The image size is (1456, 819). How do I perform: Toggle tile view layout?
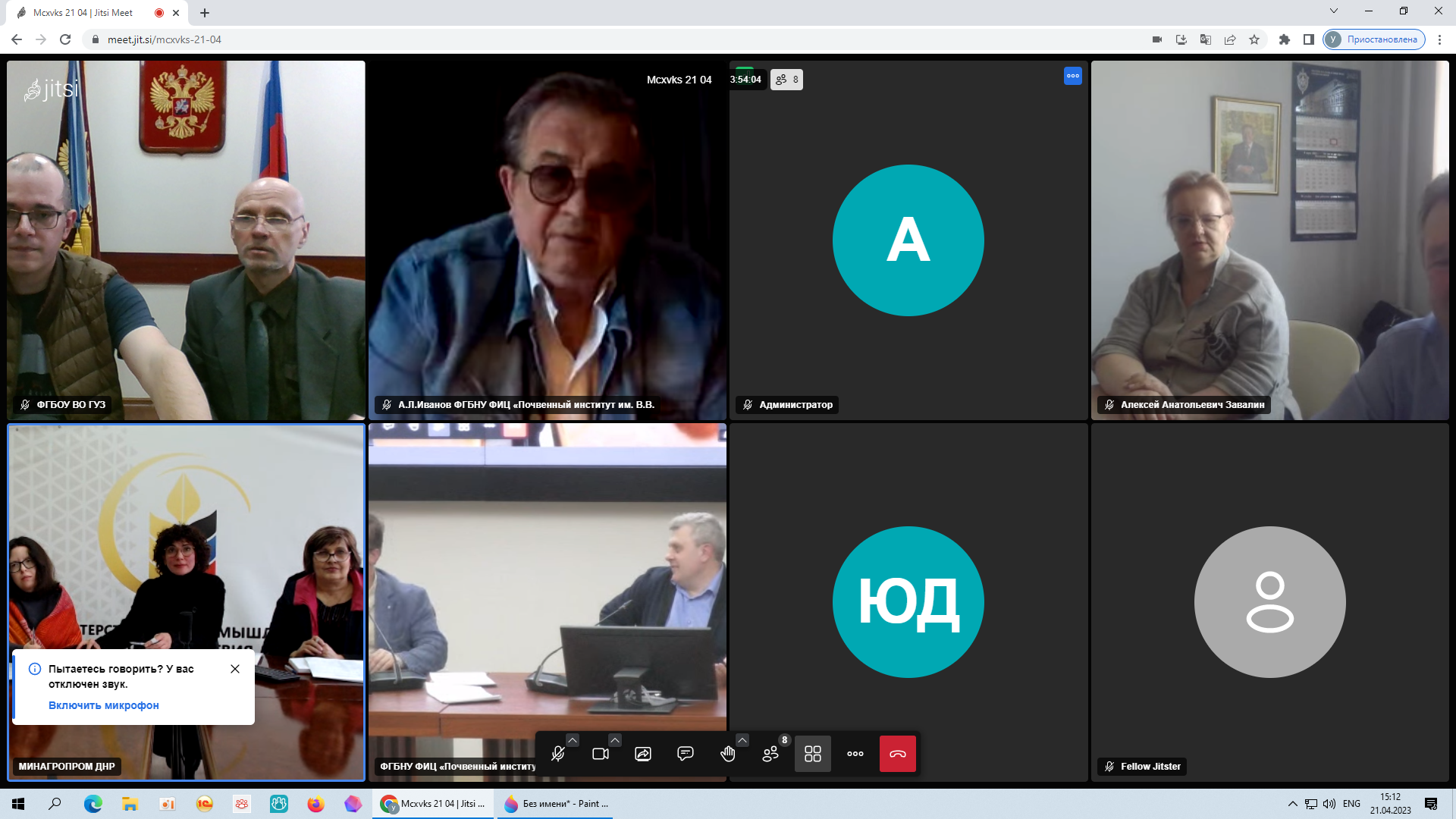pos(813,754)
